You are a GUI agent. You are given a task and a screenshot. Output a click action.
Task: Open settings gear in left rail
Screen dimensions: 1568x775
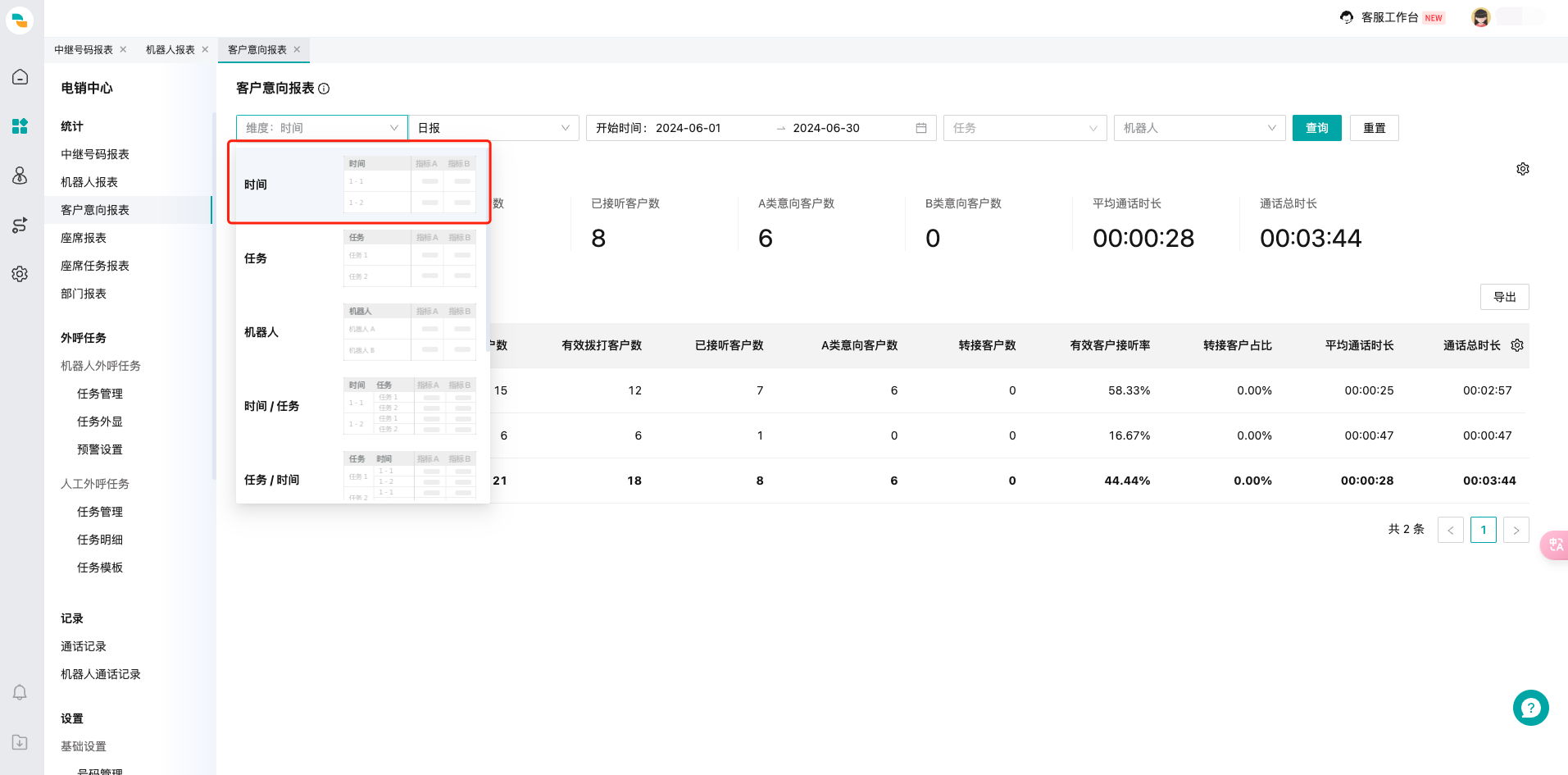pos(20,274)
